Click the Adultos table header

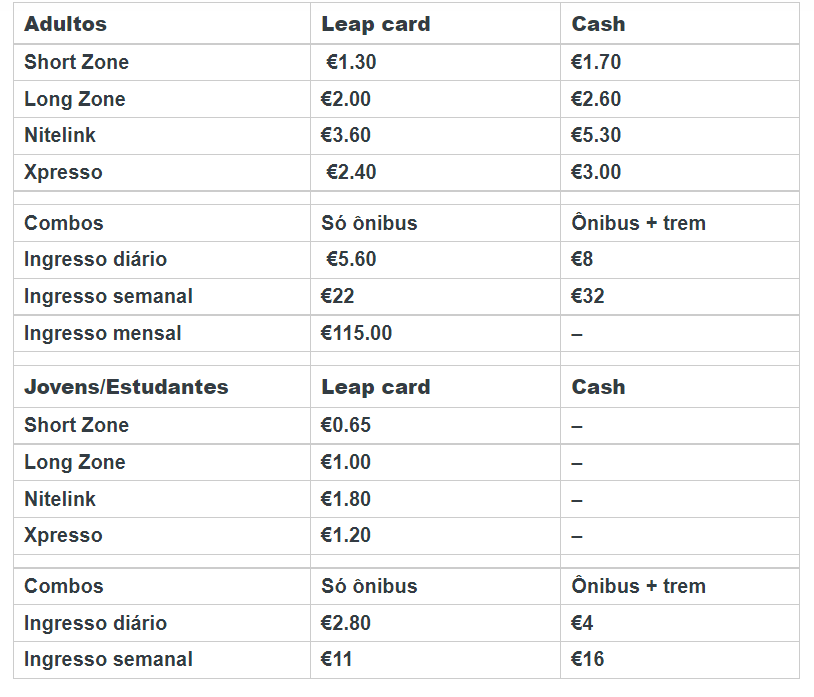66,24
